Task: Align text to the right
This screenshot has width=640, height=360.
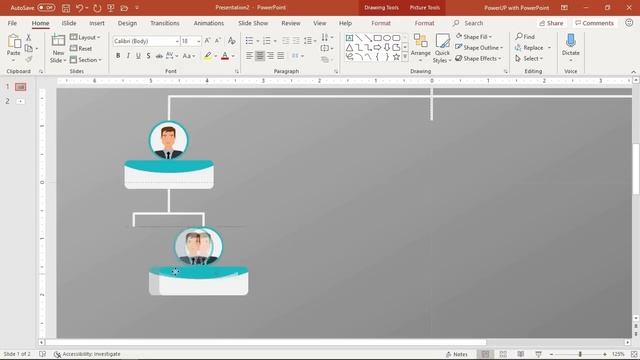Action: coord(270,56)
